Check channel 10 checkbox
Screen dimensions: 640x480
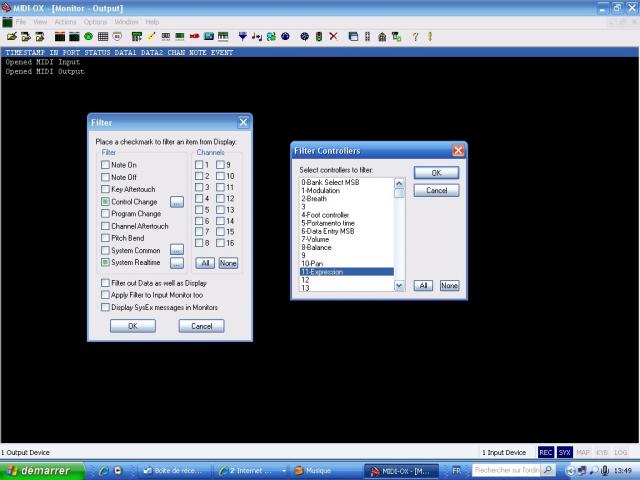point(220,176)
